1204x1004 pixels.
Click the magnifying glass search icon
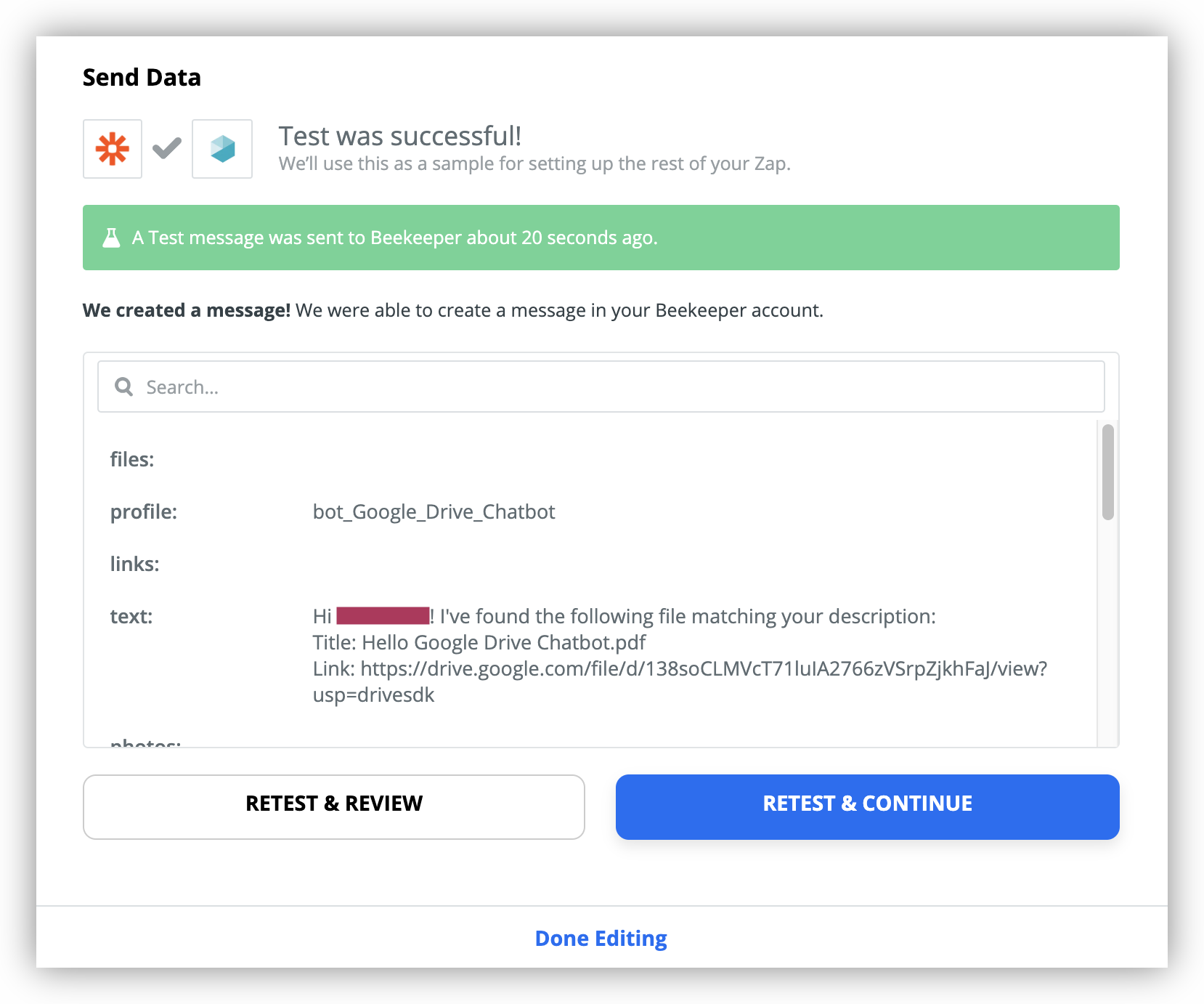pos(124,386)
